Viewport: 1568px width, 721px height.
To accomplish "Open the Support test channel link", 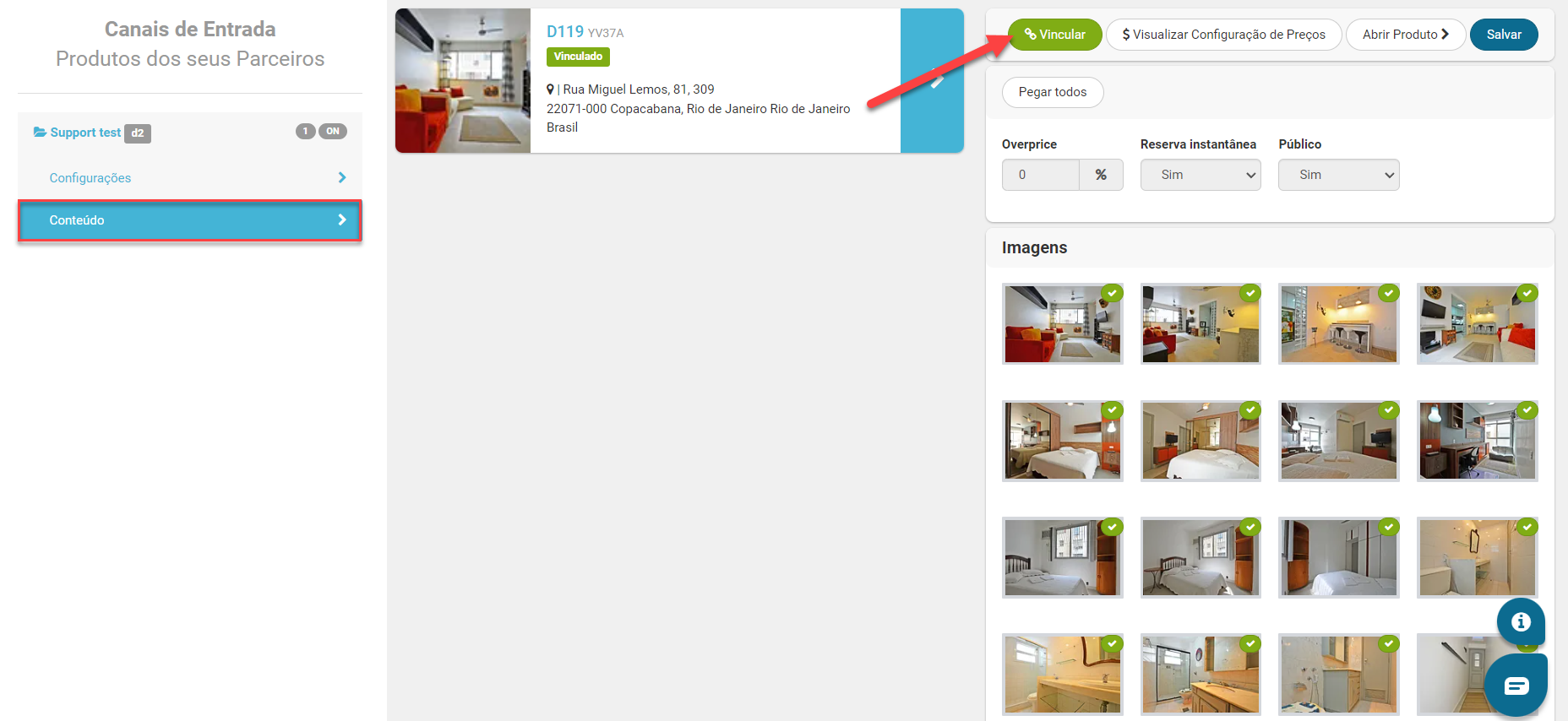I will coord(85,133).
